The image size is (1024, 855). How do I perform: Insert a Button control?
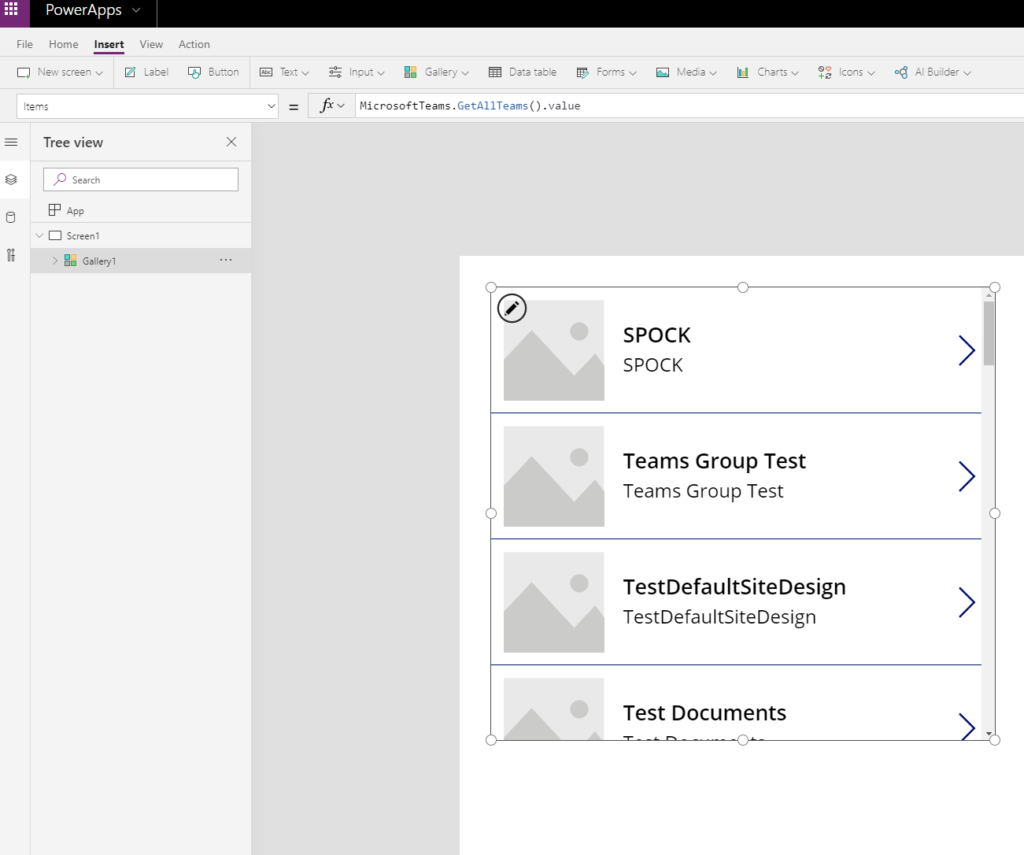coord(214,73)
